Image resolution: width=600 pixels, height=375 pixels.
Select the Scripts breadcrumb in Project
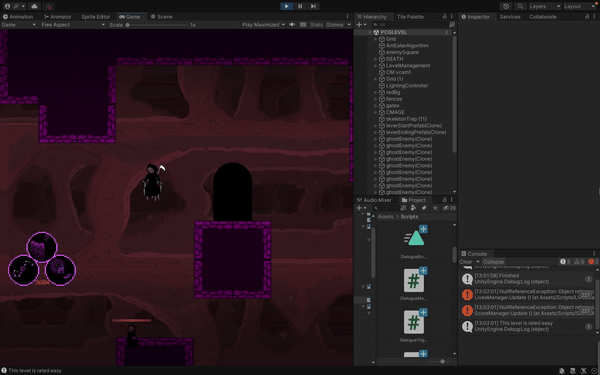pos(409,217)
